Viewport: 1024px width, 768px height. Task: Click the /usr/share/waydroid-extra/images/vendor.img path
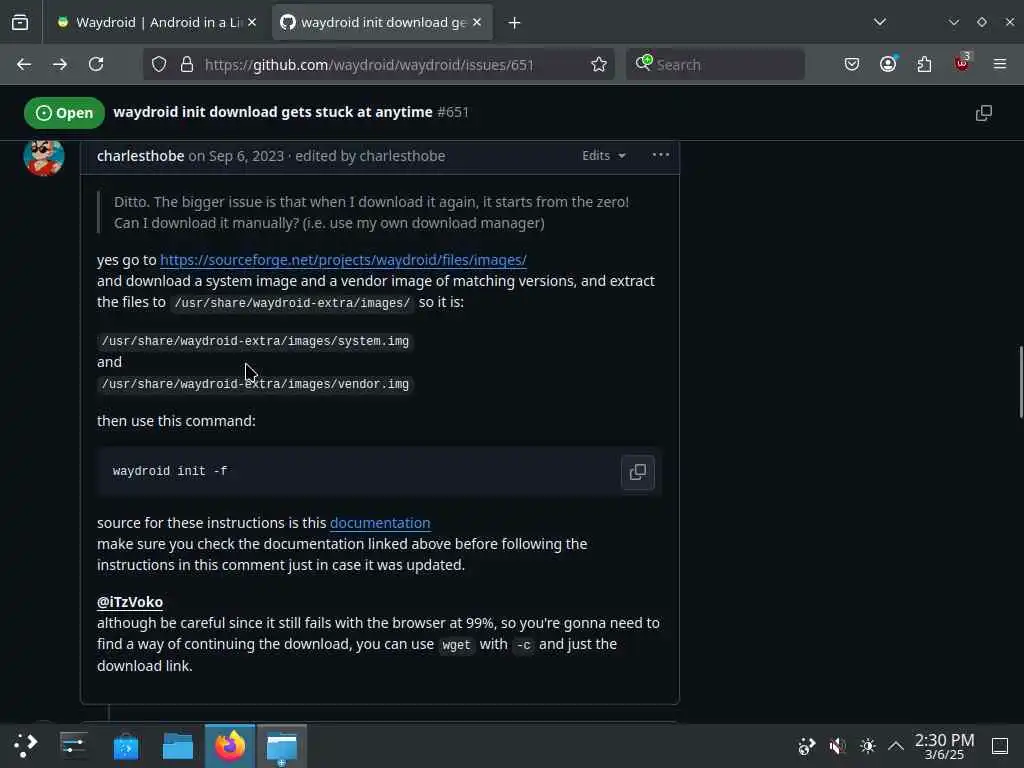pyautogui.click(x=255, y=384)
